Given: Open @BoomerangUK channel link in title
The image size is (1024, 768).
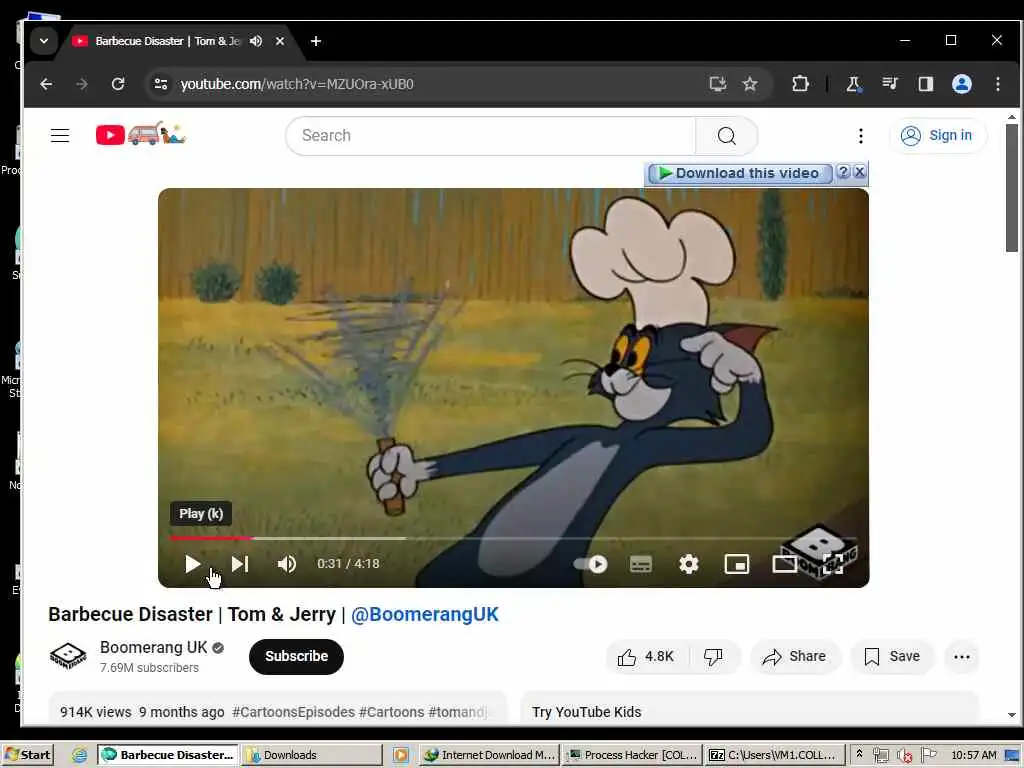Looking at the screenshot, I should (x=424, y=615).
